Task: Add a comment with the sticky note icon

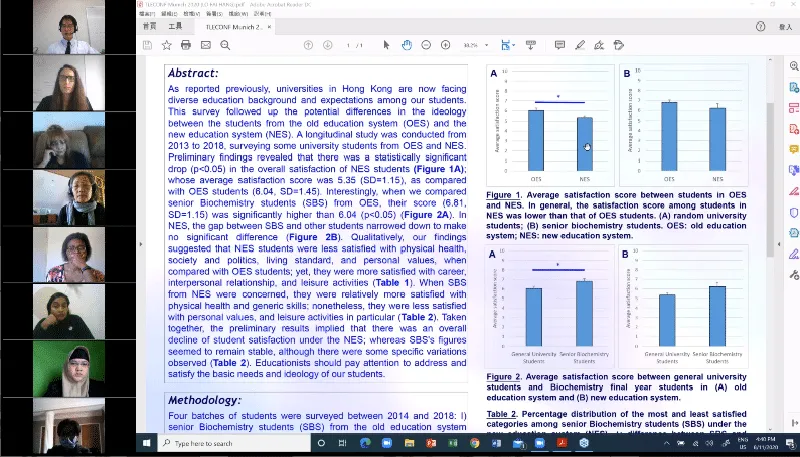Action: pyautogui.click(x=559, y=45)
